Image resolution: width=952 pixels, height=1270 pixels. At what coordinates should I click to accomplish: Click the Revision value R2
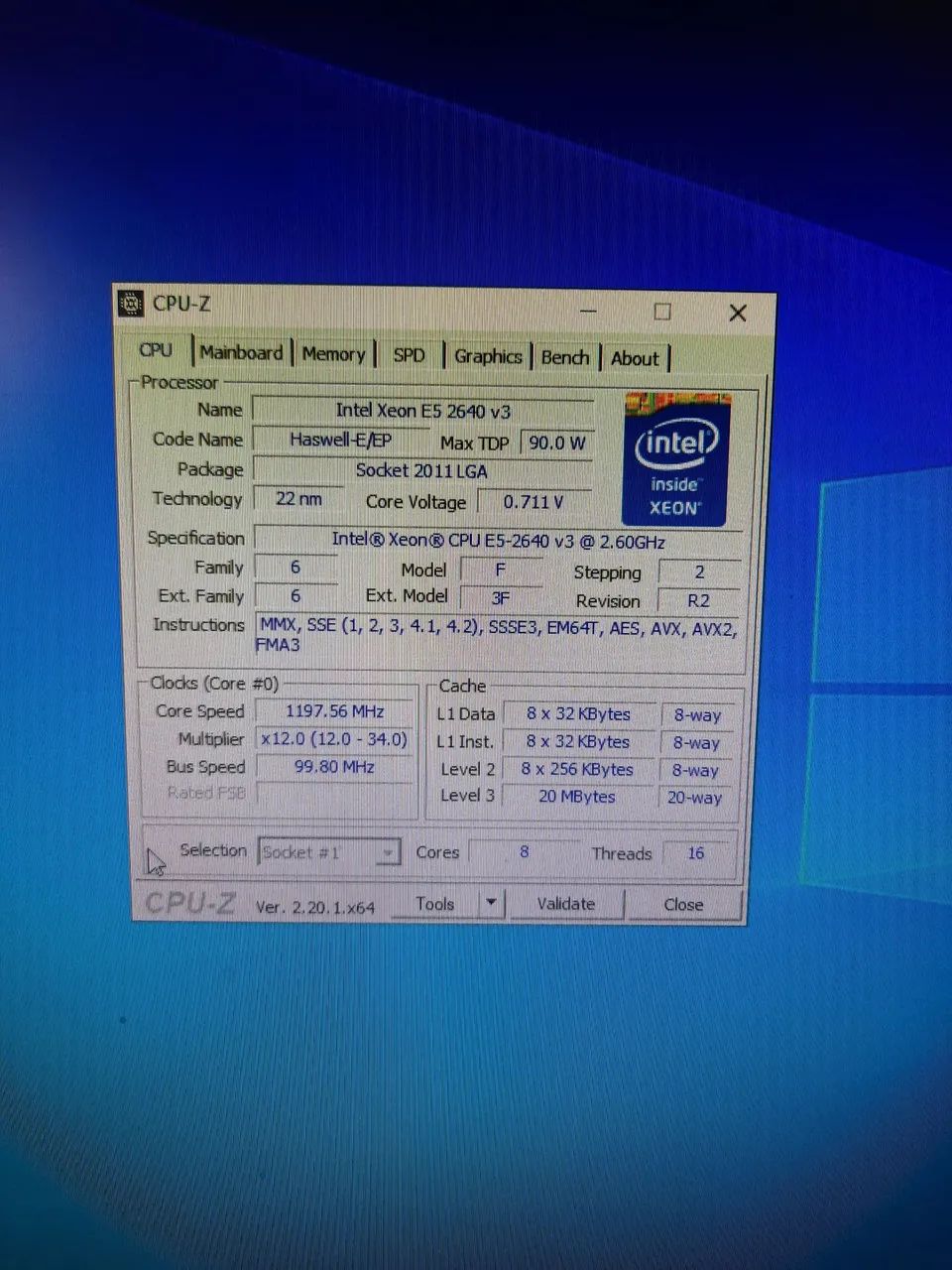coord(699,600)
